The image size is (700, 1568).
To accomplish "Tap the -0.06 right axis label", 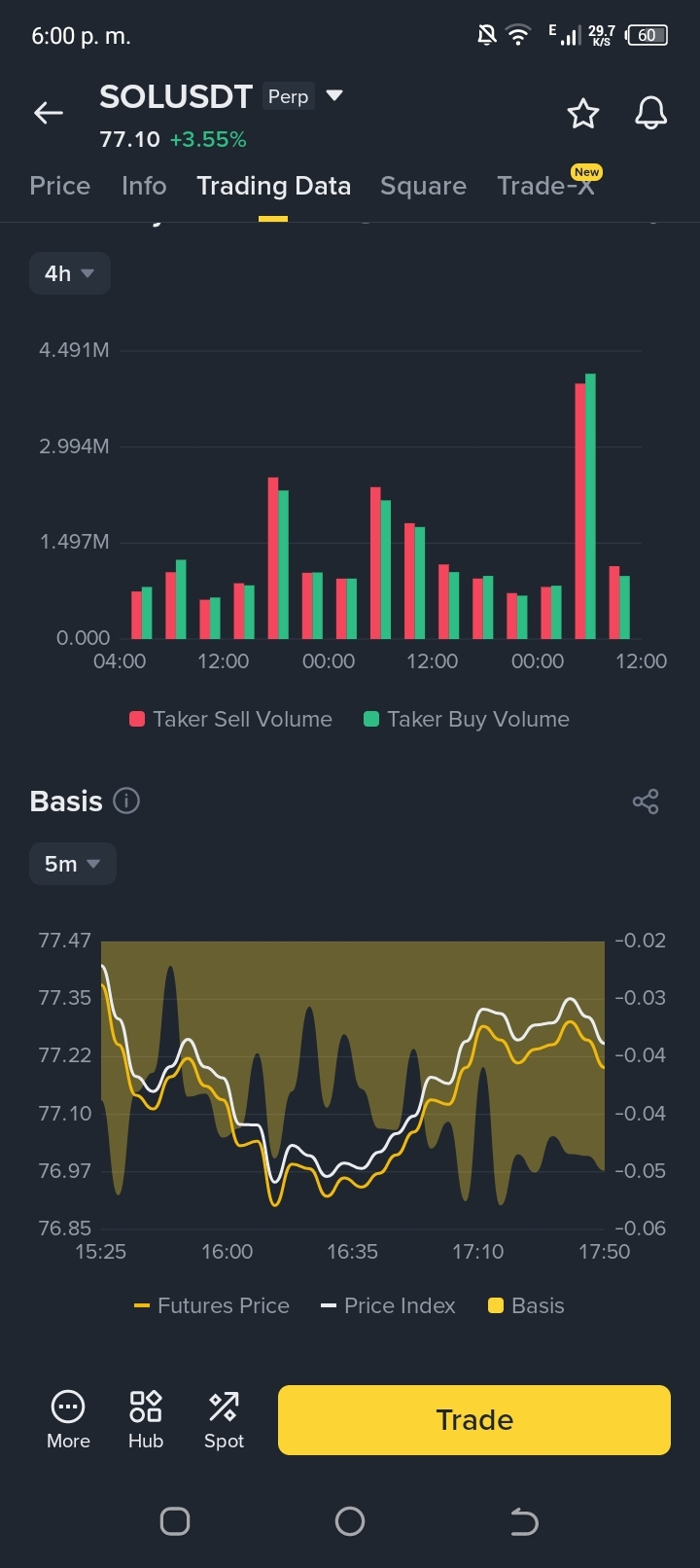I will click(641, 1229).
